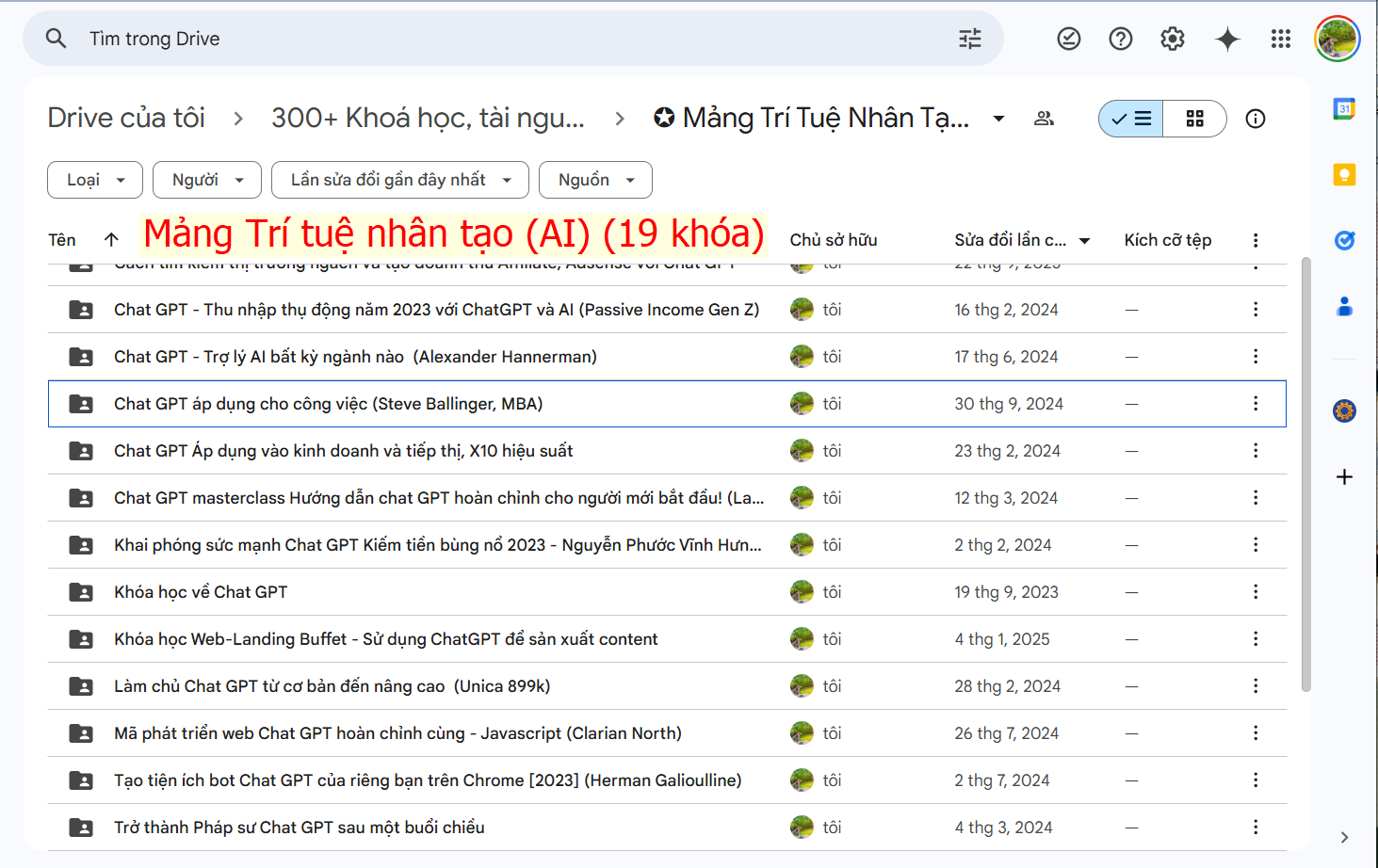Open the Gemini sparkle icon

click(x=1227, y=39)
